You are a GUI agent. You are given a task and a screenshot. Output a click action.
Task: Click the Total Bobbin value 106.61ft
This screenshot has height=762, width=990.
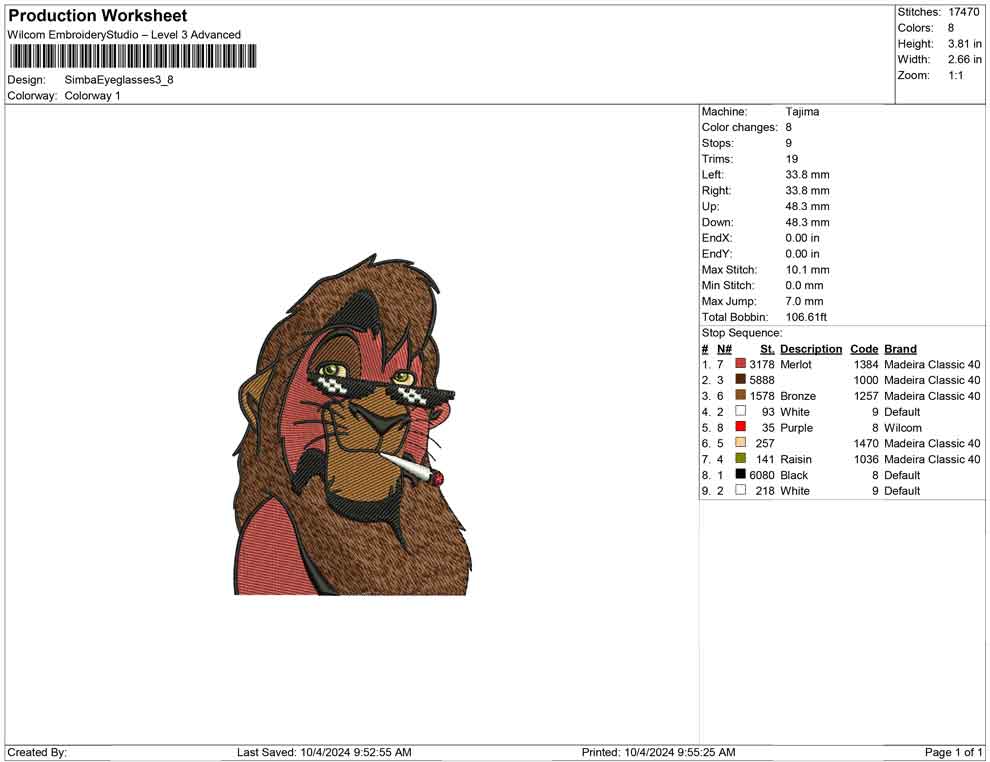pos(806,317)
